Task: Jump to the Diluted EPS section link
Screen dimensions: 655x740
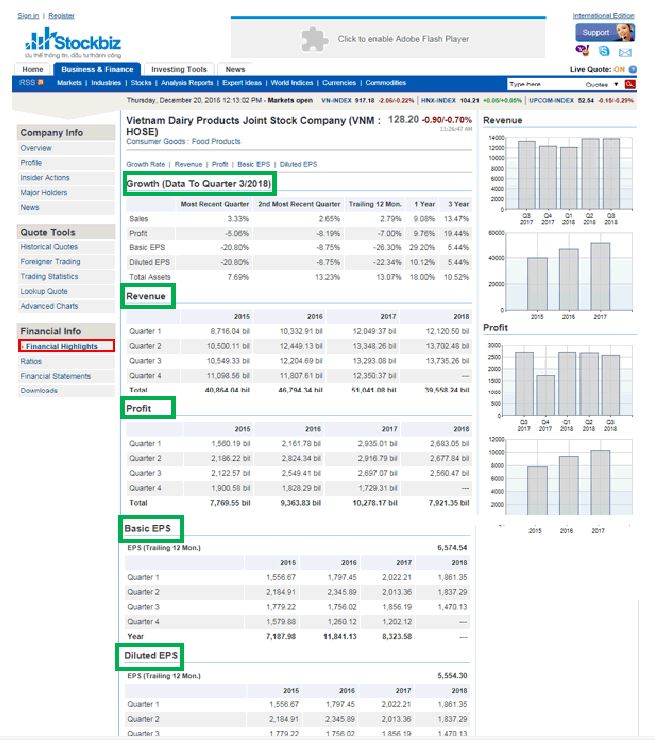Action: pyautogui.click(x=298, y=164)
